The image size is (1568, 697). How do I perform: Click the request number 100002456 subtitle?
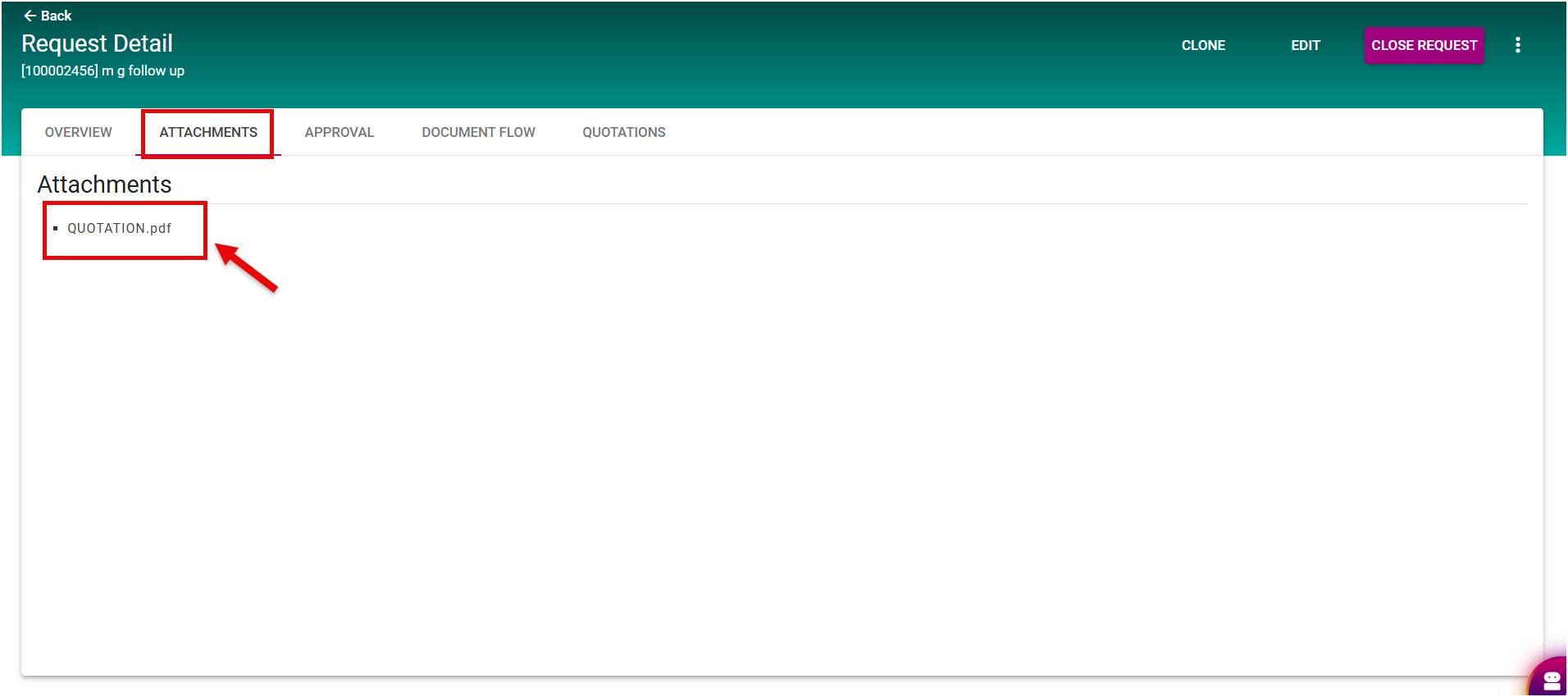[60, 71]
